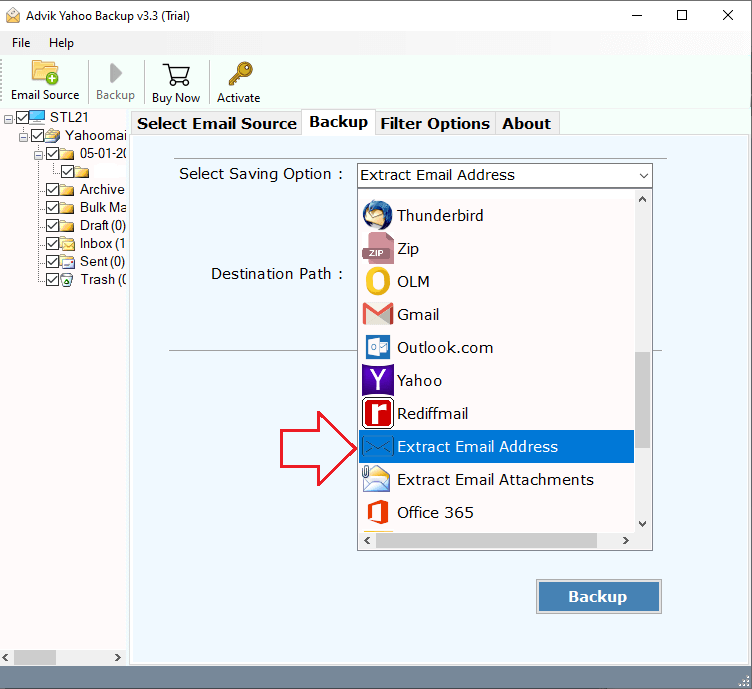Open Buy Now shopping cart icon
Screen dimensions: 752x689
point(176,74)
